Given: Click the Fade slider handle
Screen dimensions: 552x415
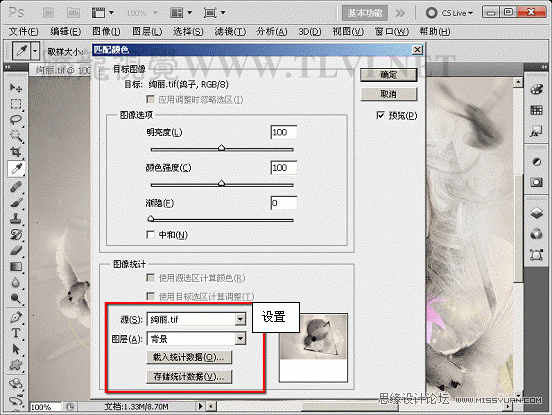Looking at the screenshot, I should coord(151,219).
